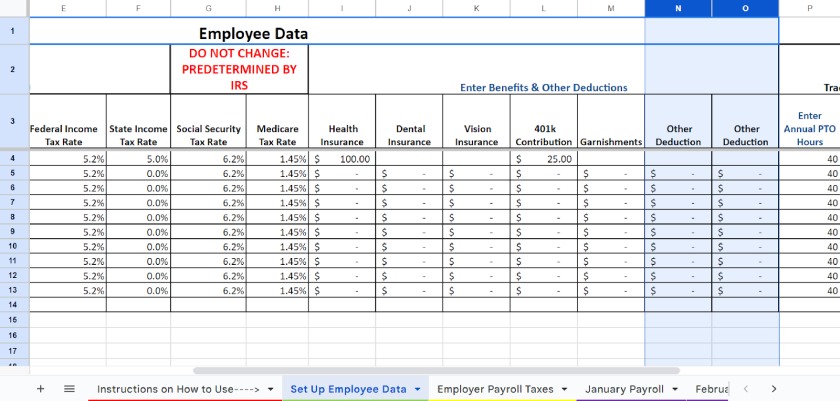This screenshot has width=840, height=401.
Task: Select row 13 header
Action: [x=14, y=290]
